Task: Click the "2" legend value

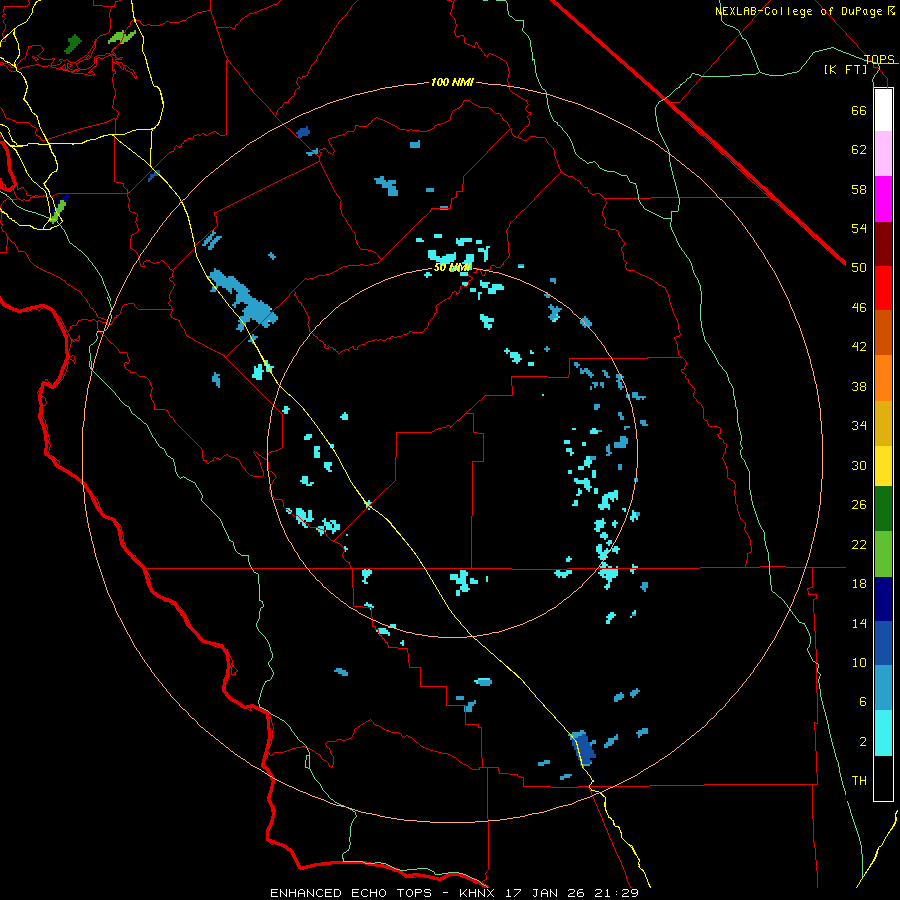Action: (863, 742)
